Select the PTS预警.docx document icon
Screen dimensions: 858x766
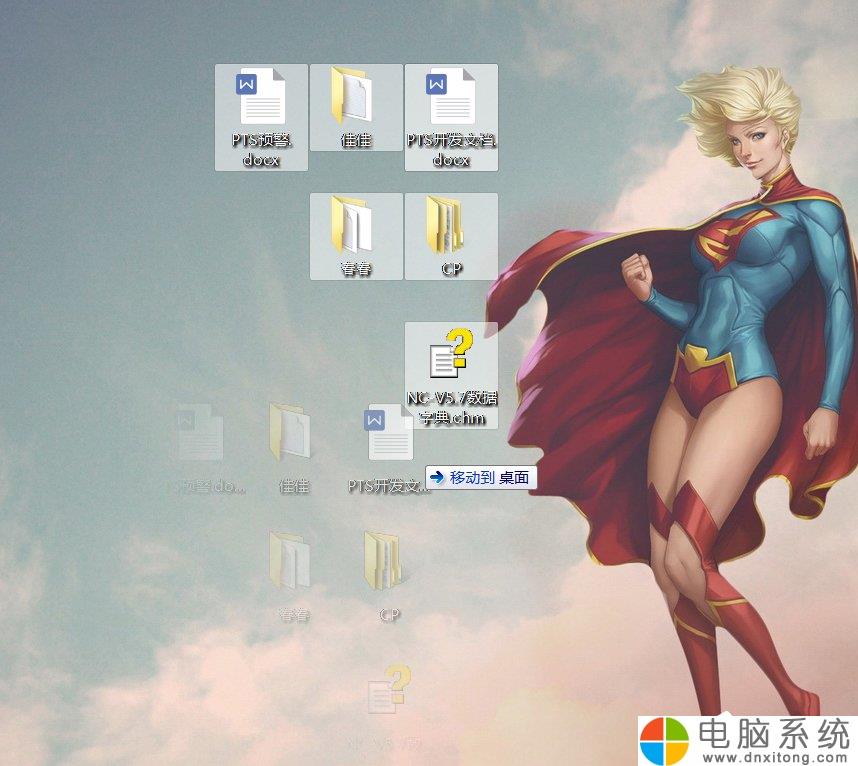point(261,118)
